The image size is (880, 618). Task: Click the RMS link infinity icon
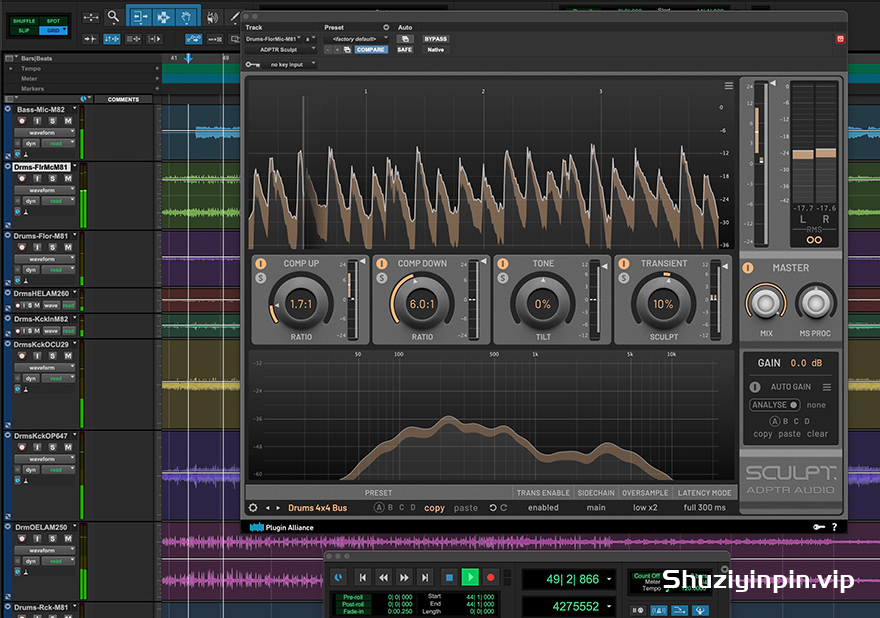814,240
